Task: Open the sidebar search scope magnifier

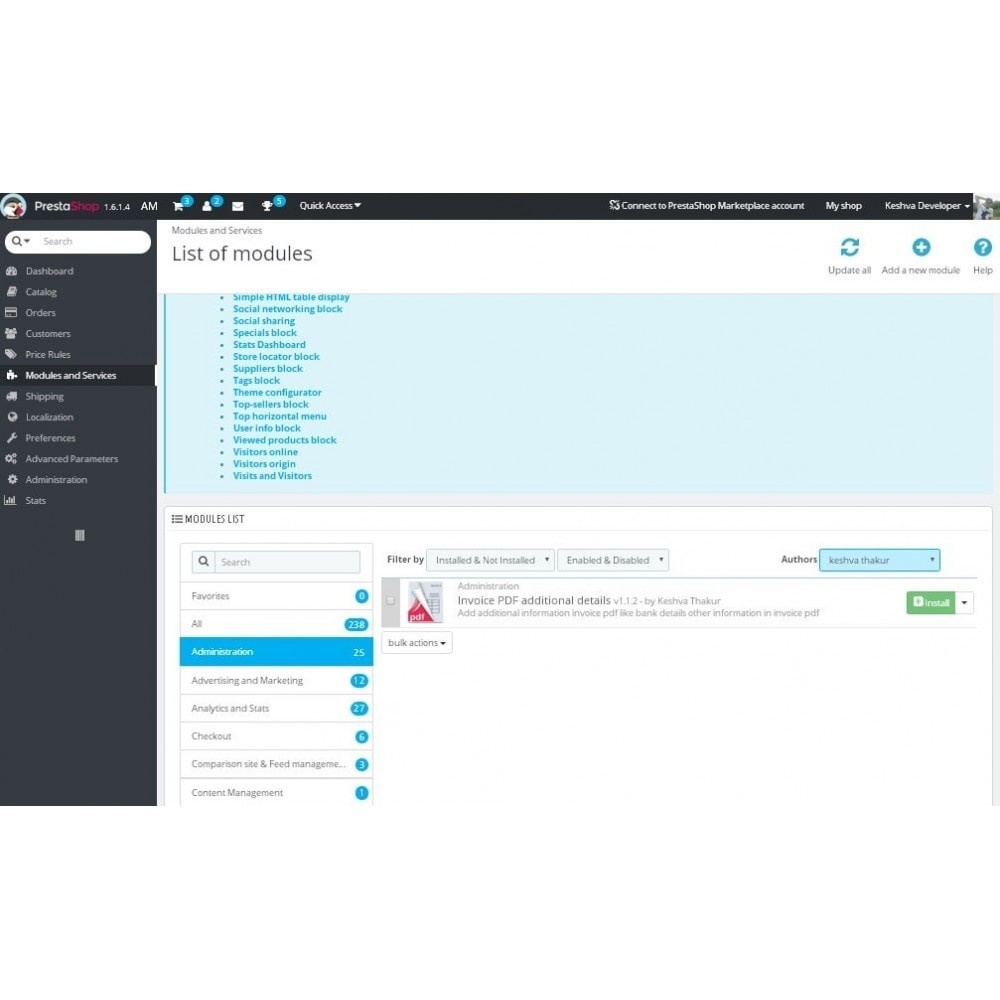Action: (x=20, y=241)
